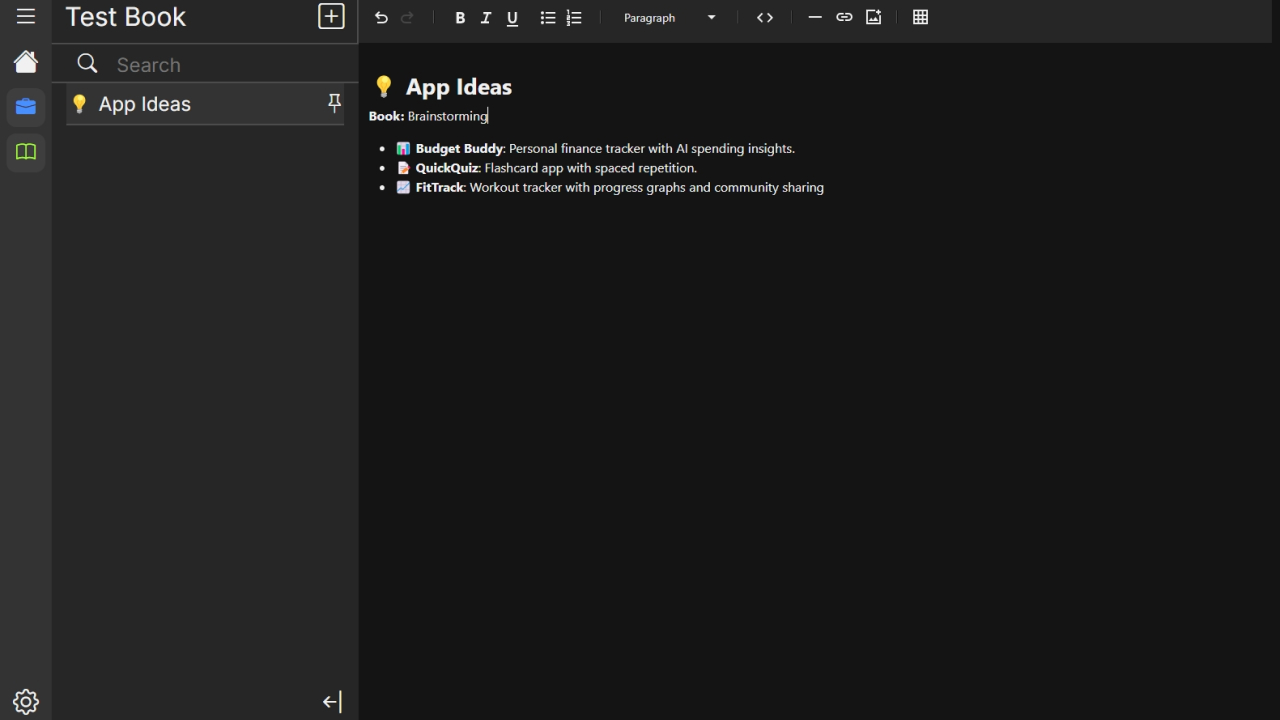This screenshot has width=1280, height=720.
Task: Open the green book sidebar icon
Action: [26, 152]
